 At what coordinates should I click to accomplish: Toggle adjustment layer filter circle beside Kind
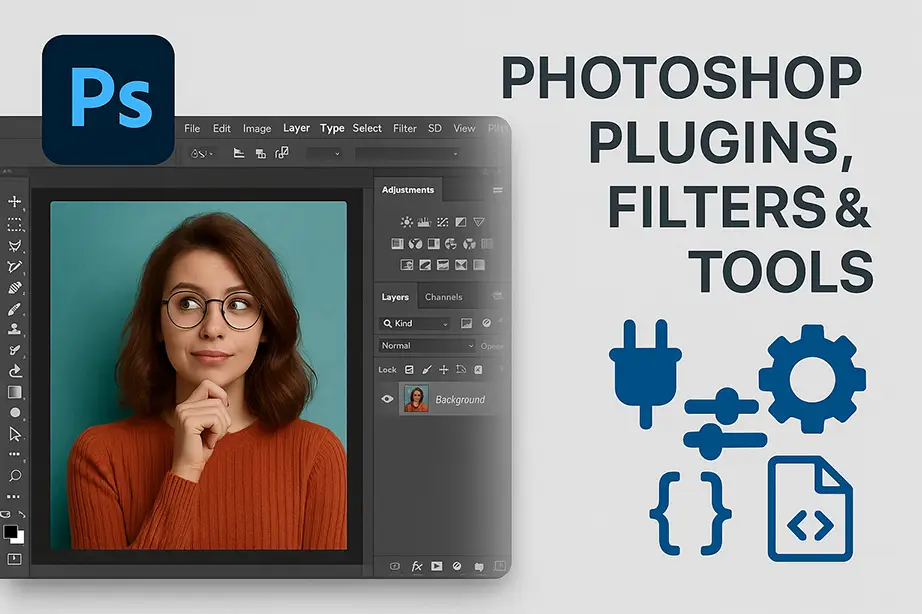coord(486,323)
